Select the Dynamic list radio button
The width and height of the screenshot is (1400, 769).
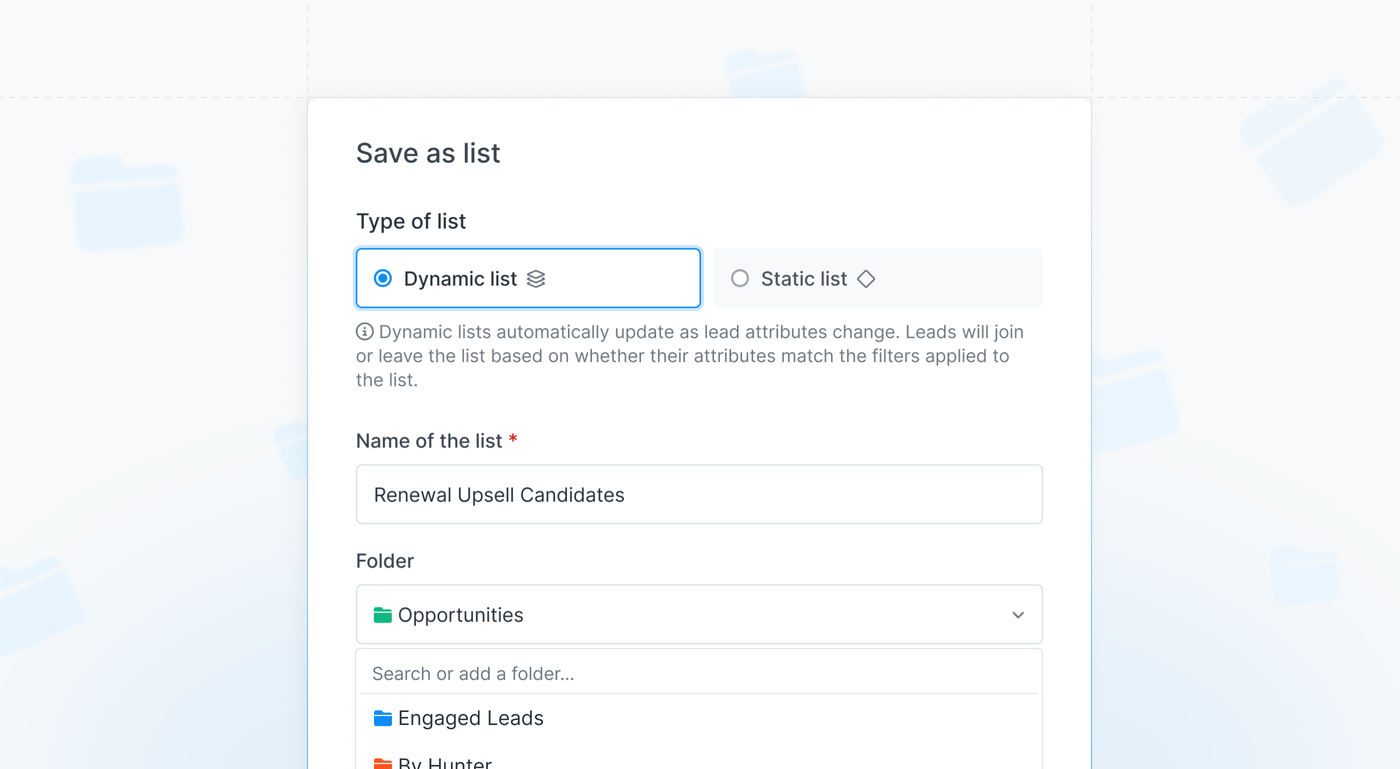point(381,278)
